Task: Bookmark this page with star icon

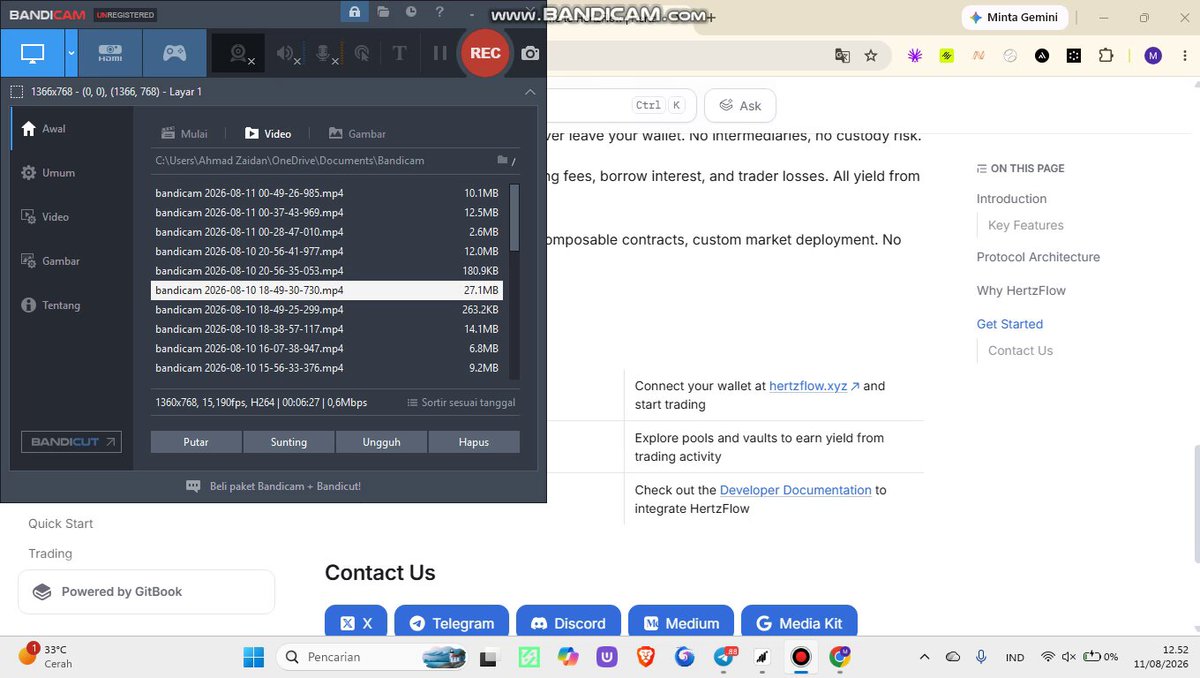Action: click(x=871, y=56)
